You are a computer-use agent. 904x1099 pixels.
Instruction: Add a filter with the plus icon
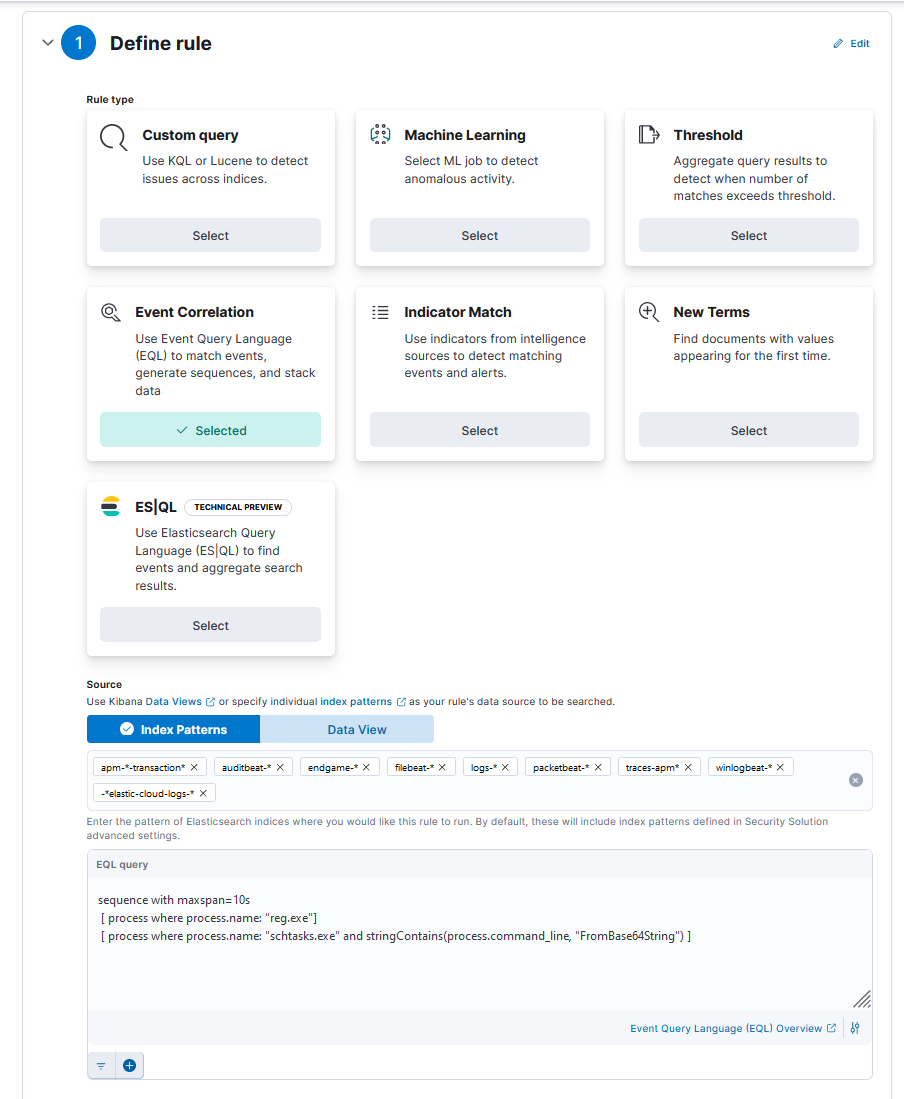coord(129,1066)
